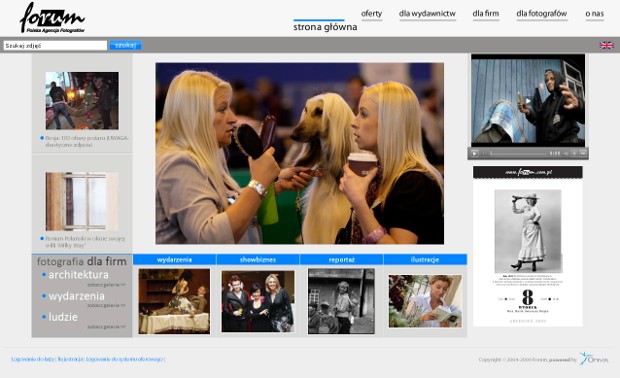620x378 pixels.
Task: Go to dla wydawnictw page
Action: pos(427,13)
